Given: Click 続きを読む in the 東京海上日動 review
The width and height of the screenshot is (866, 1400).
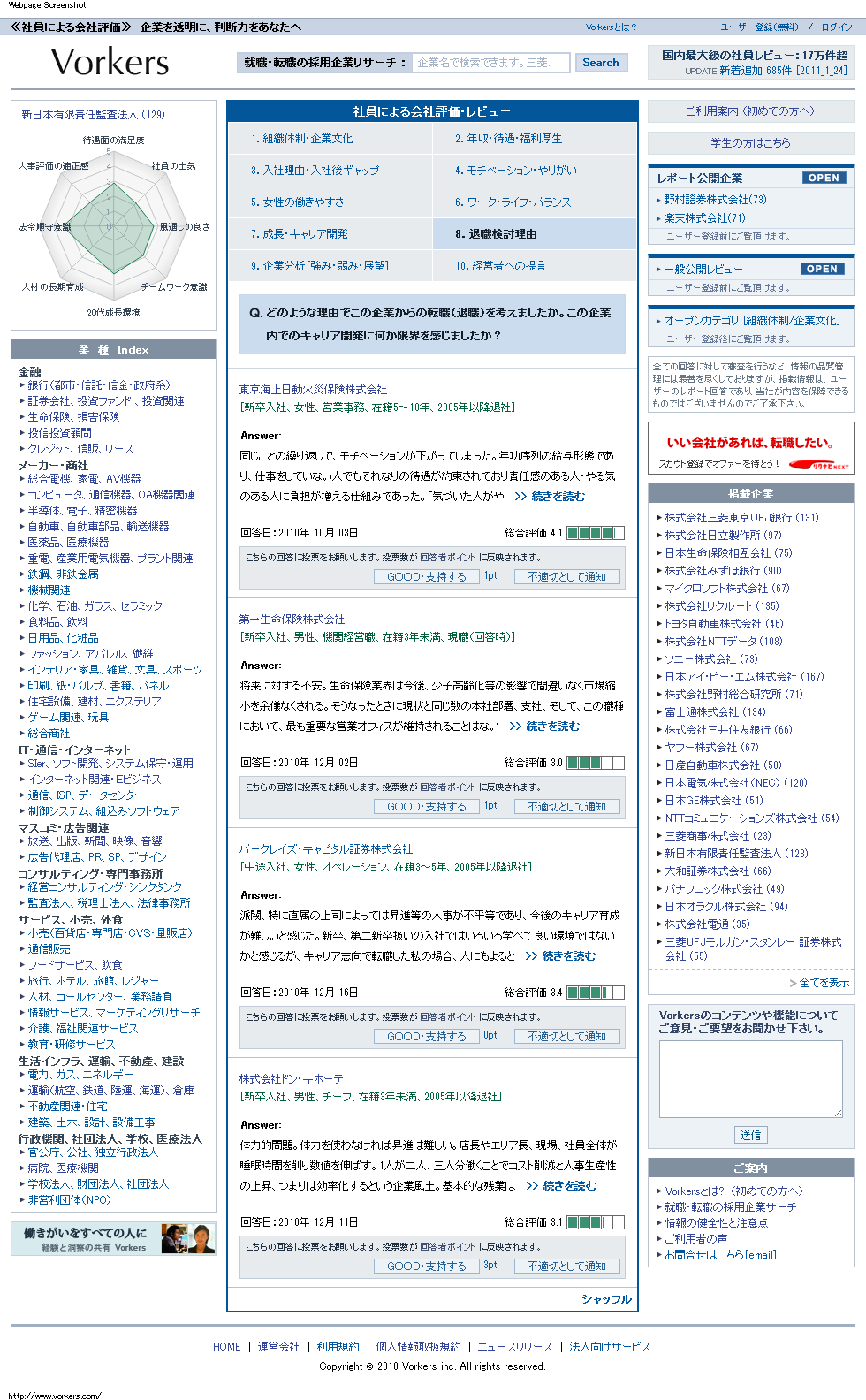Looking at the screenshot, I should tap(550, 497).
